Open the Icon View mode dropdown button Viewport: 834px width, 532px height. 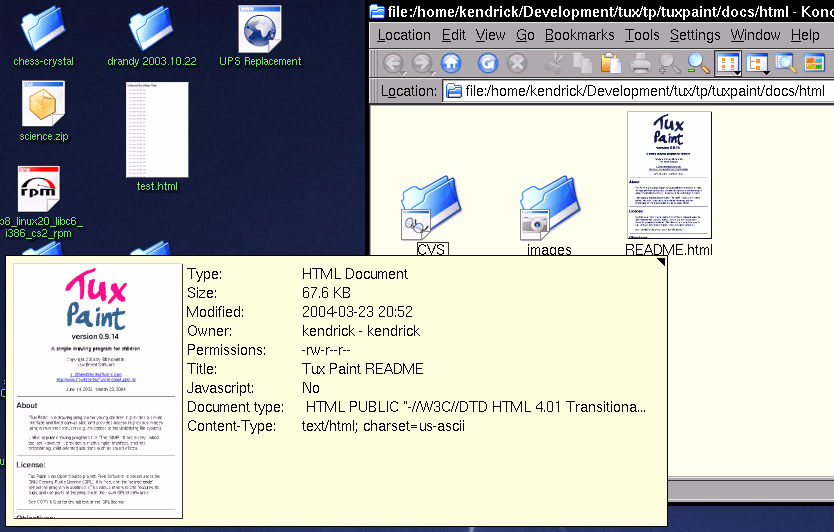point(728,63)
